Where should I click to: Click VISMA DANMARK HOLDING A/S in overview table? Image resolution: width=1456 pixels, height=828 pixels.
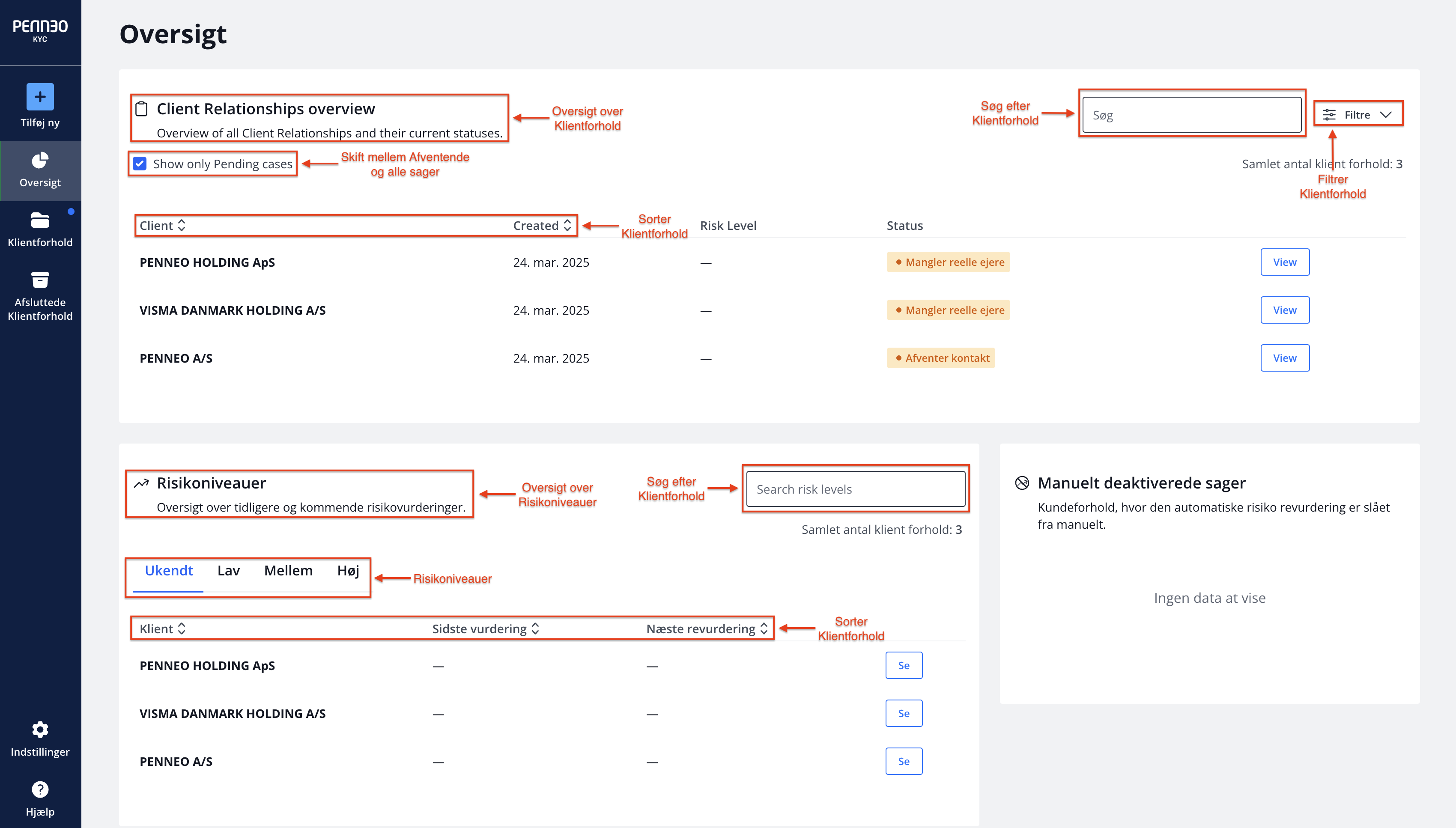click(x=233, y=310)
